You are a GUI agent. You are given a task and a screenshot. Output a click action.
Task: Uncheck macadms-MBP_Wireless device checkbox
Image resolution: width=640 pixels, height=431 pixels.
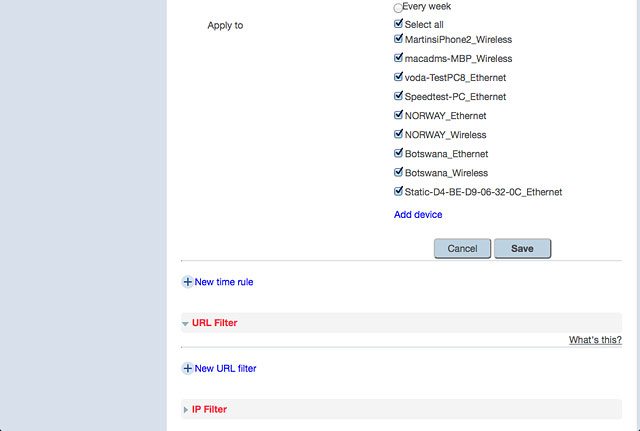398,58
